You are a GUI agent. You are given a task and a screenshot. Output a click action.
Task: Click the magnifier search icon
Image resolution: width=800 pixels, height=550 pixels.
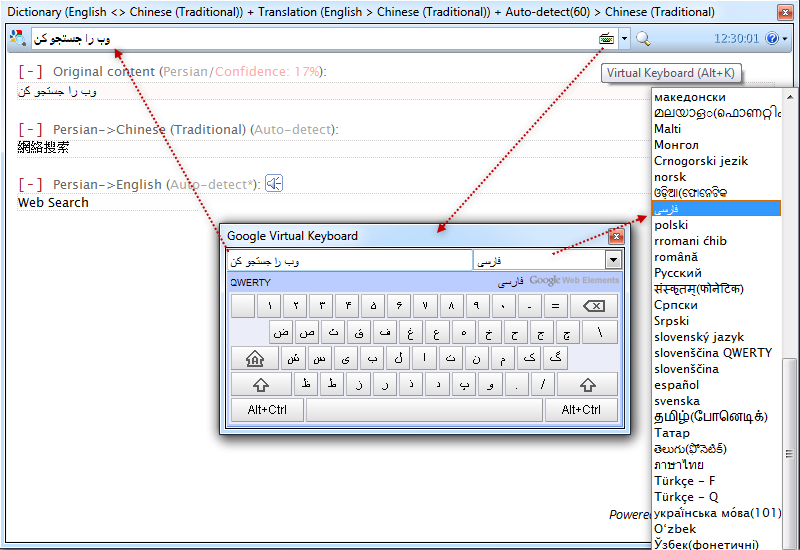point(643,39)
